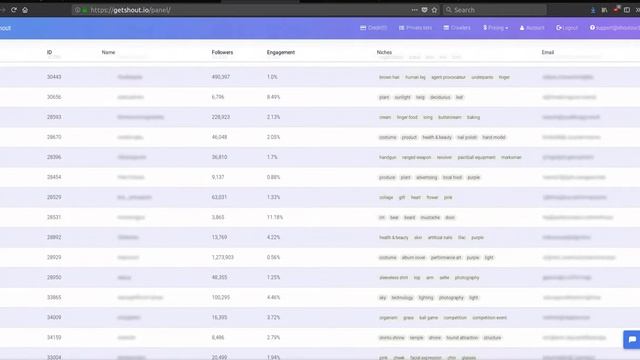The width and height of the screenshot is (640, 360).
Task: Click followers value 63,031
Action: (219, 197)
